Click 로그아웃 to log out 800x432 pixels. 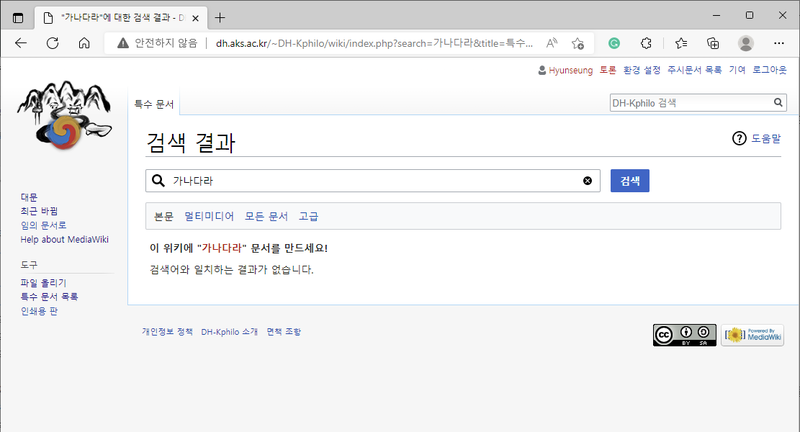769,70
